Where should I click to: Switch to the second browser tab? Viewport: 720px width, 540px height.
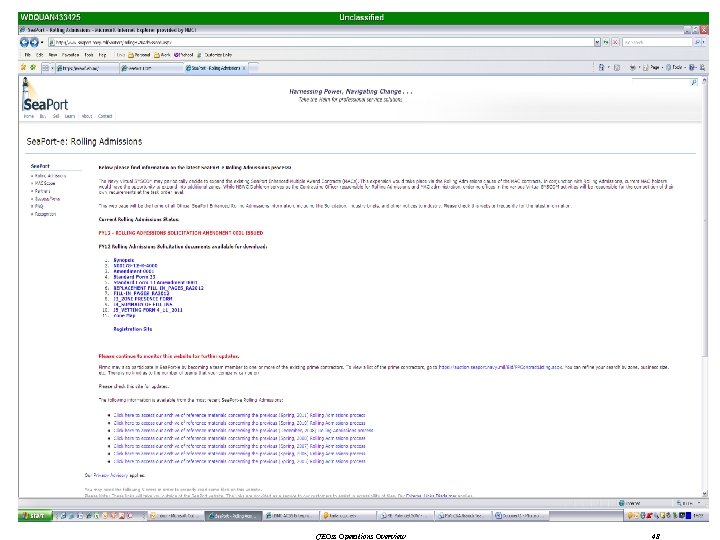click(x=151, y=68)
